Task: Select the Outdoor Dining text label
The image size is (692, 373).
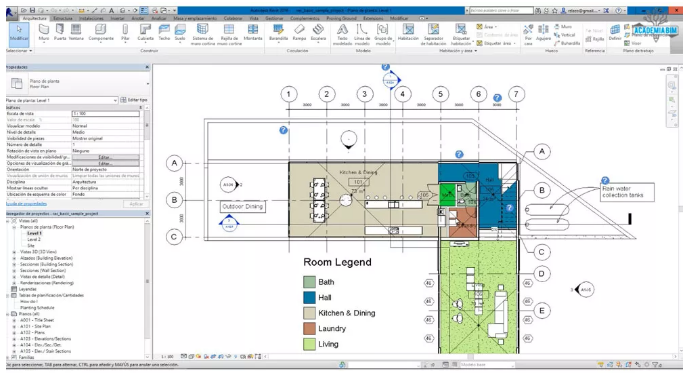Action: [242, 207]
